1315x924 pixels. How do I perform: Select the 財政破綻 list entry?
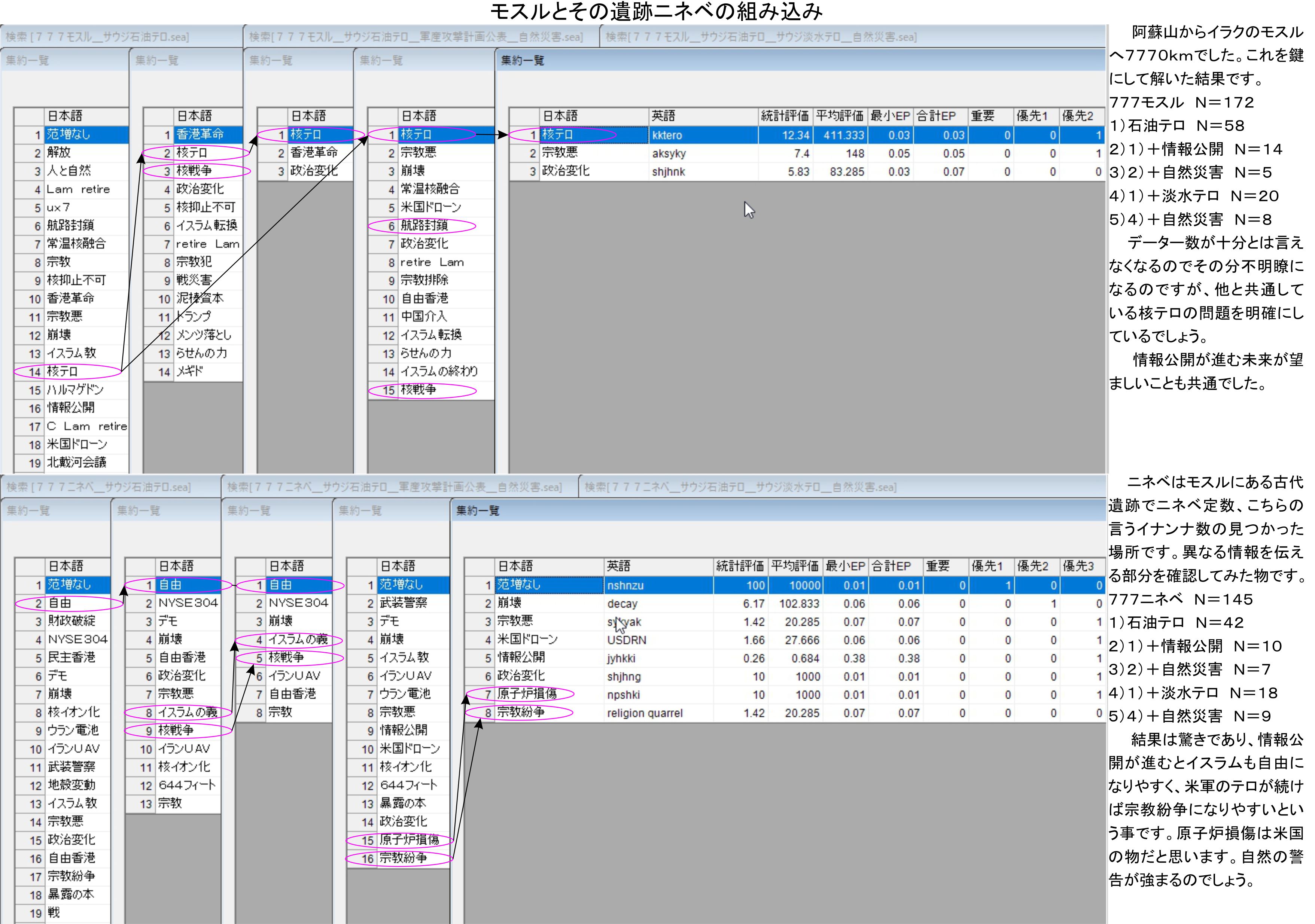click(x=71, y=621)
